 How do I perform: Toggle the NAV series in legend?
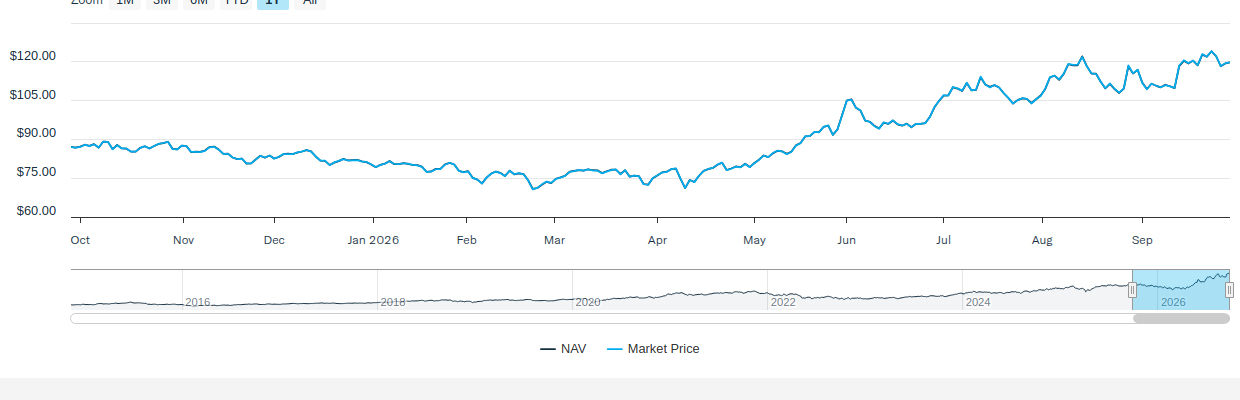(x=563, y=349)
